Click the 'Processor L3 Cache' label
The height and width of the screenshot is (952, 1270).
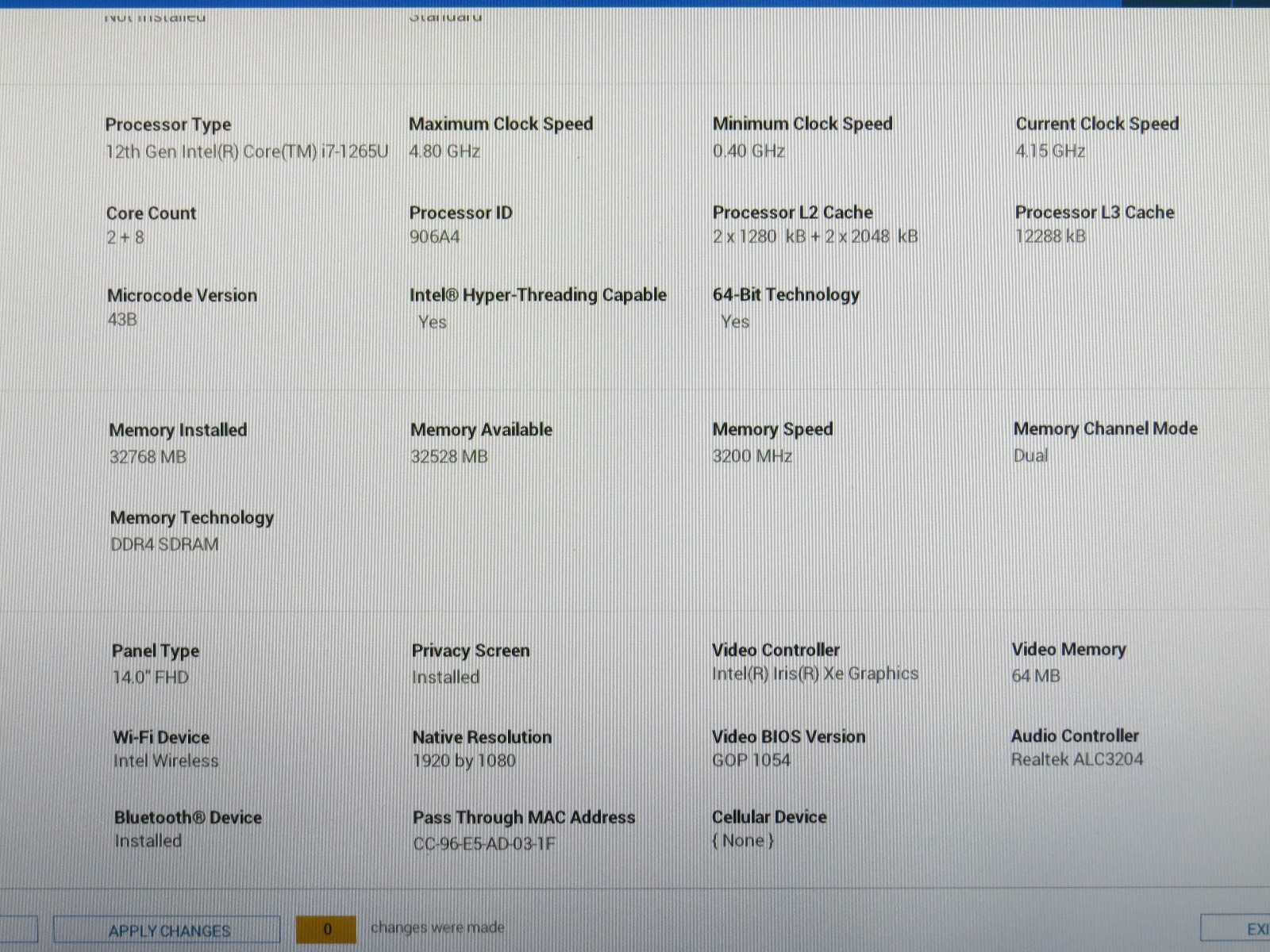coord(1095,212)
